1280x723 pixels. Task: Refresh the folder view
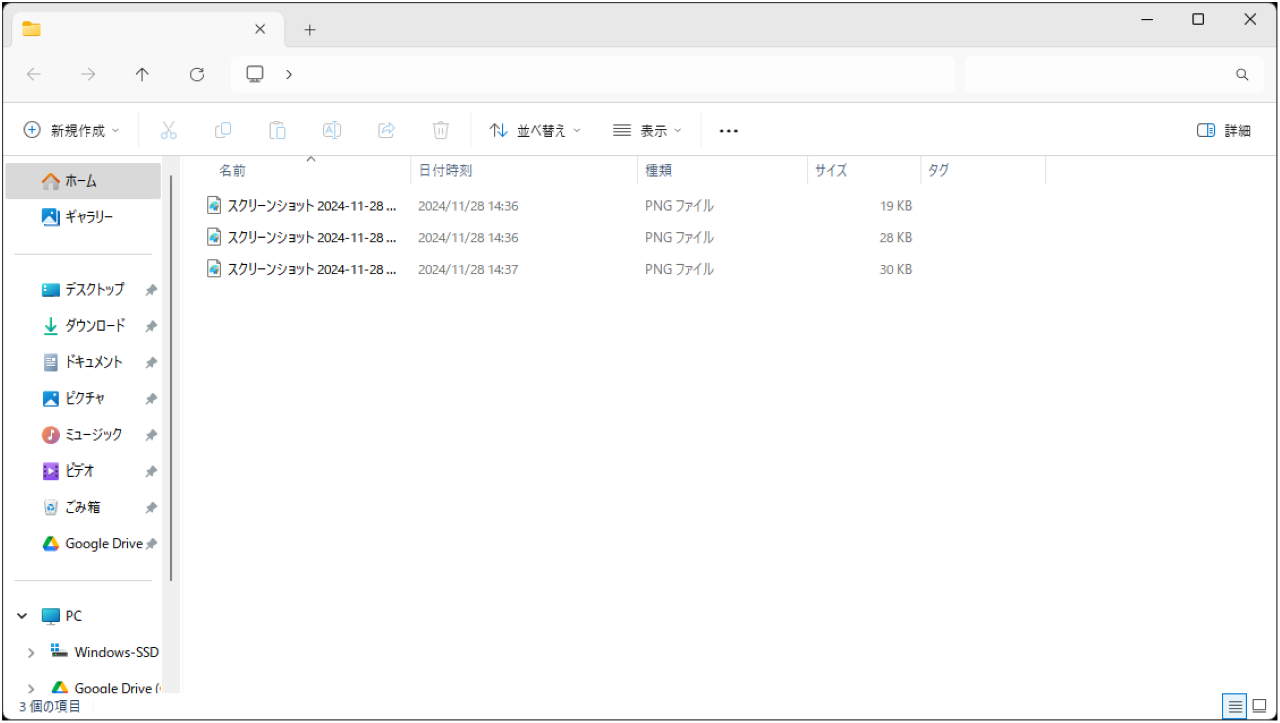[x=197, y=74]
